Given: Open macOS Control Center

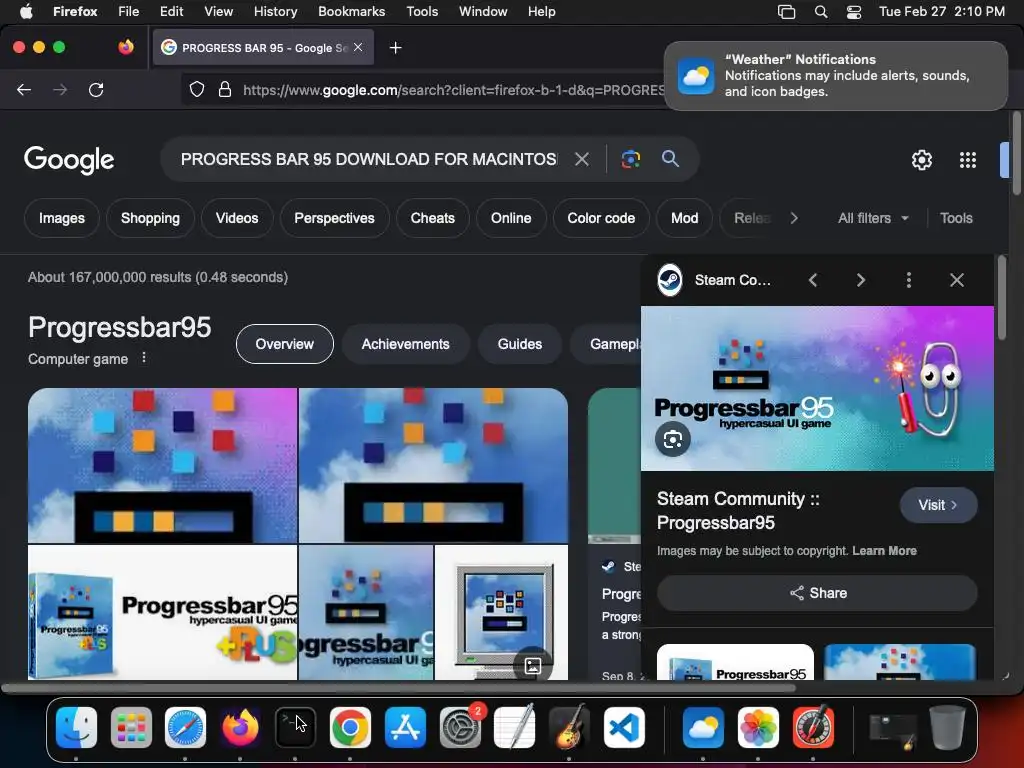Looking at the screenshot, I should click(854, 12).
